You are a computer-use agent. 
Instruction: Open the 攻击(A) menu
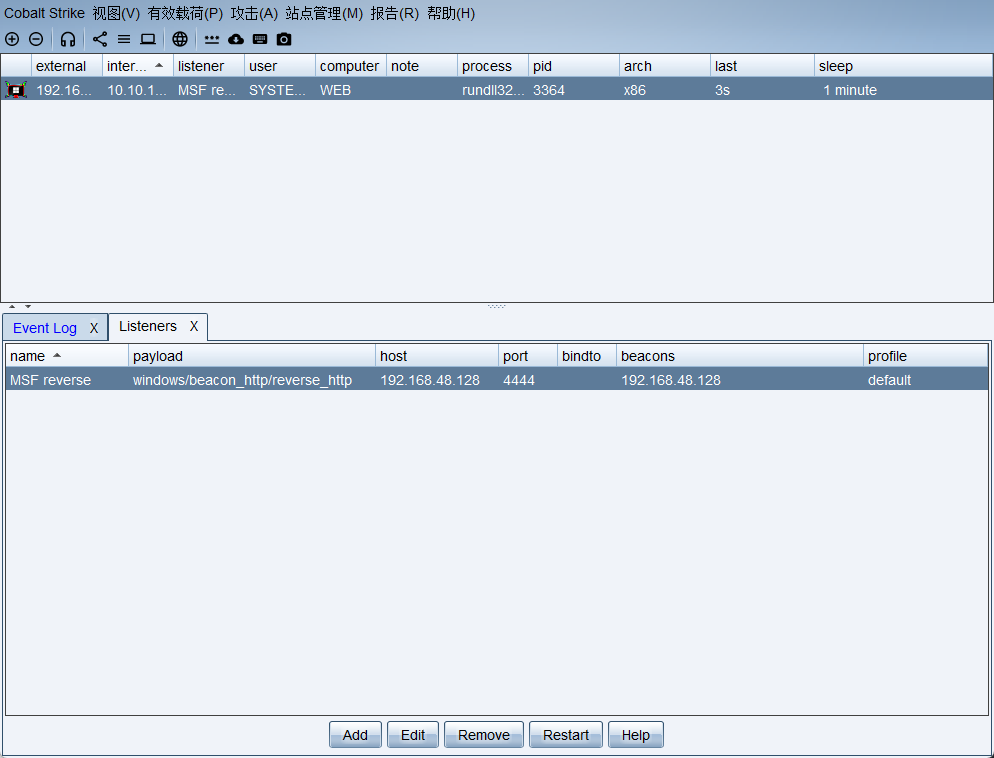click(254, 13)
